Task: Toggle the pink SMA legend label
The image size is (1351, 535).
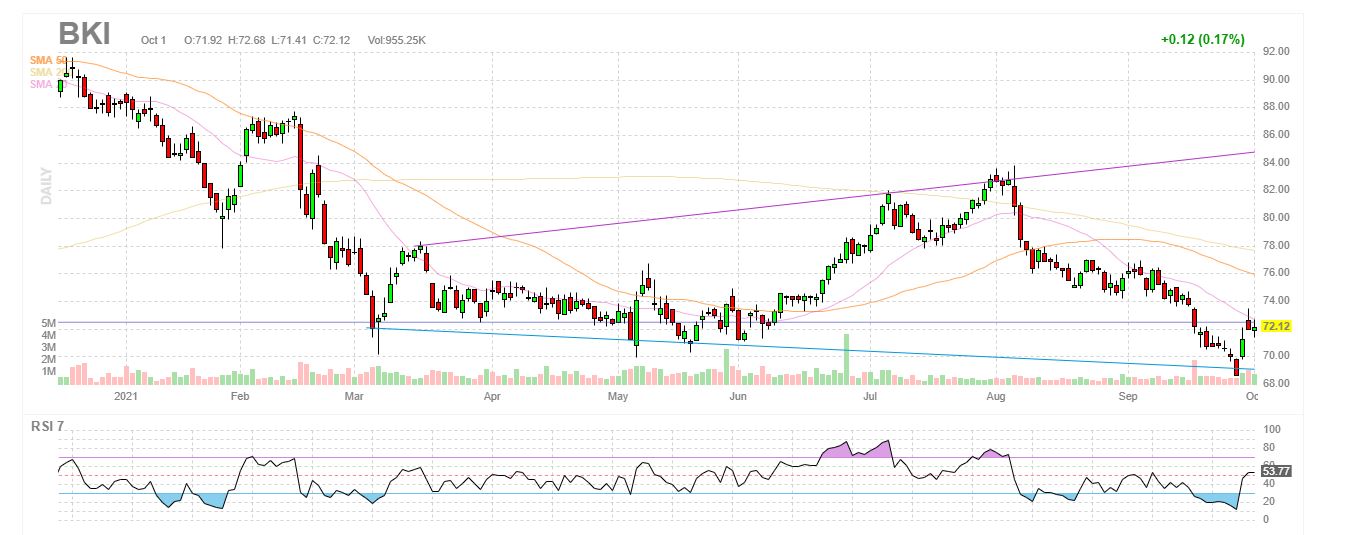Action: pyautogui.click(x=40, y=84)
